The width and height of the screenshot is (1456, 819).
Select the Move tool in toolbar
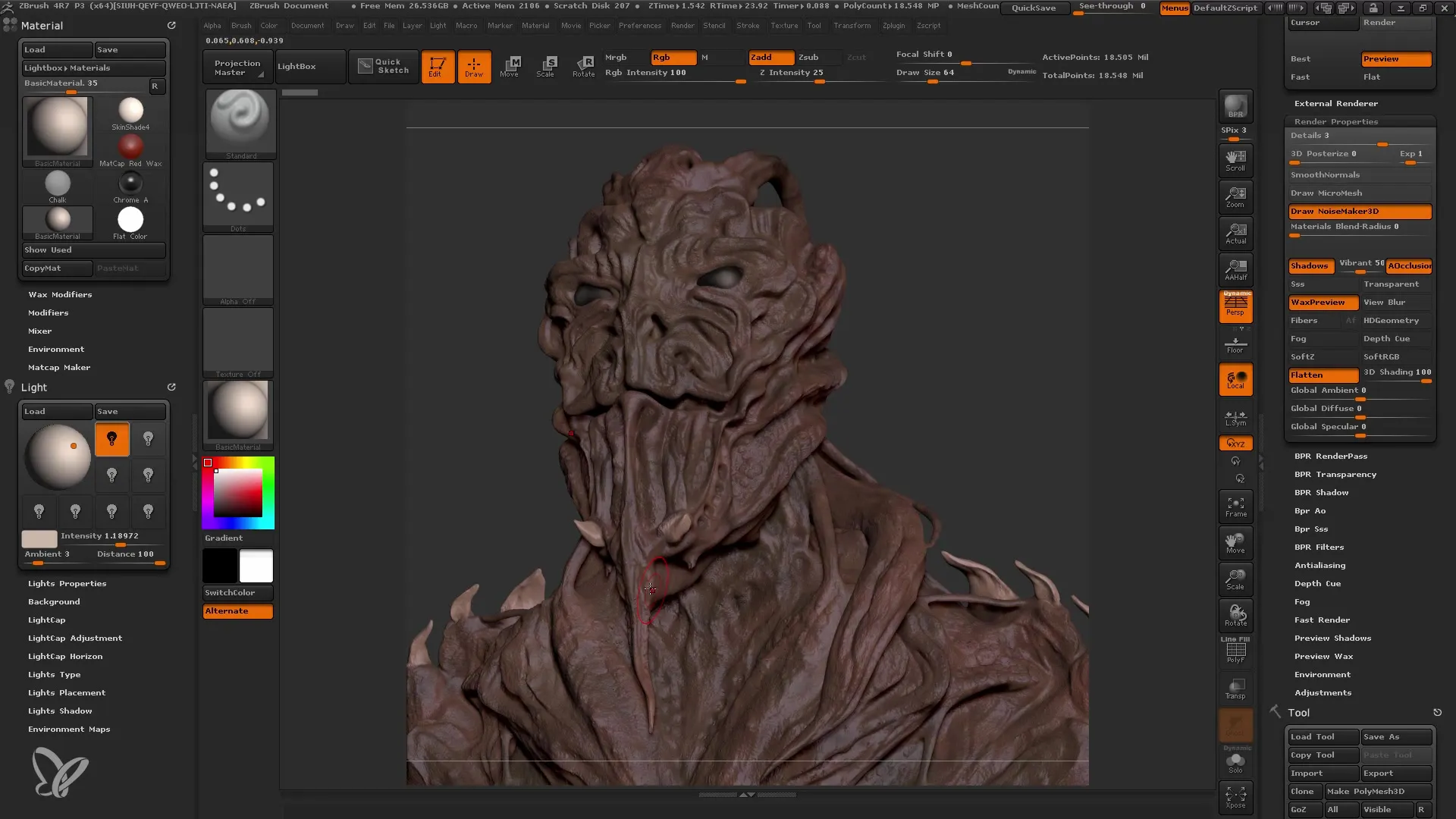pos(509,66)
